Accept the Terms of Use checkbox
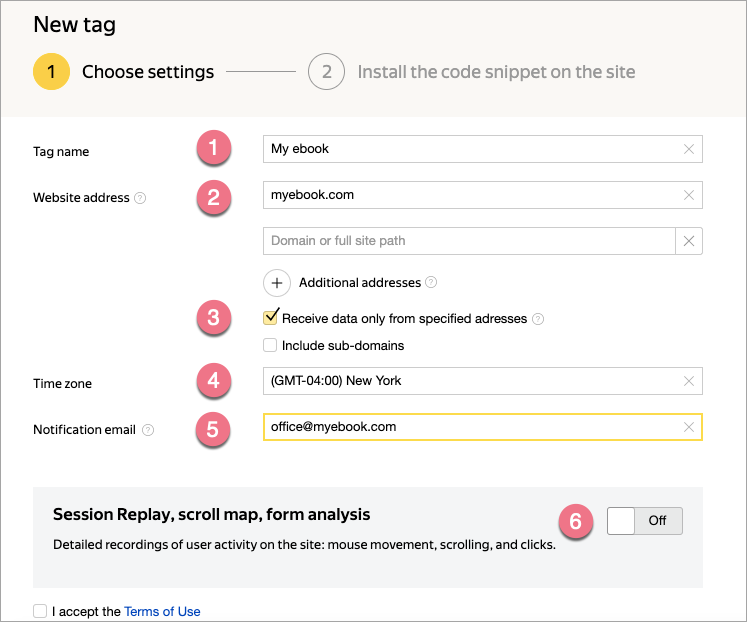747x622 pixels. click(40, 611)
